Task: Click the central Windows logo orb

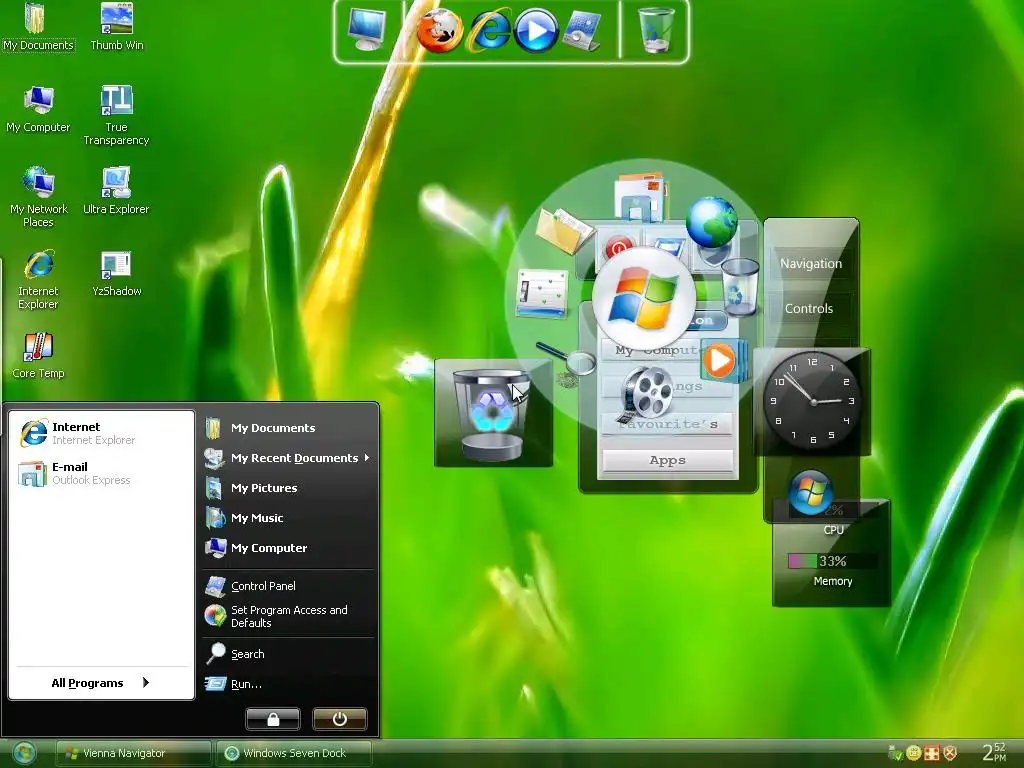Action: (643, 299)
